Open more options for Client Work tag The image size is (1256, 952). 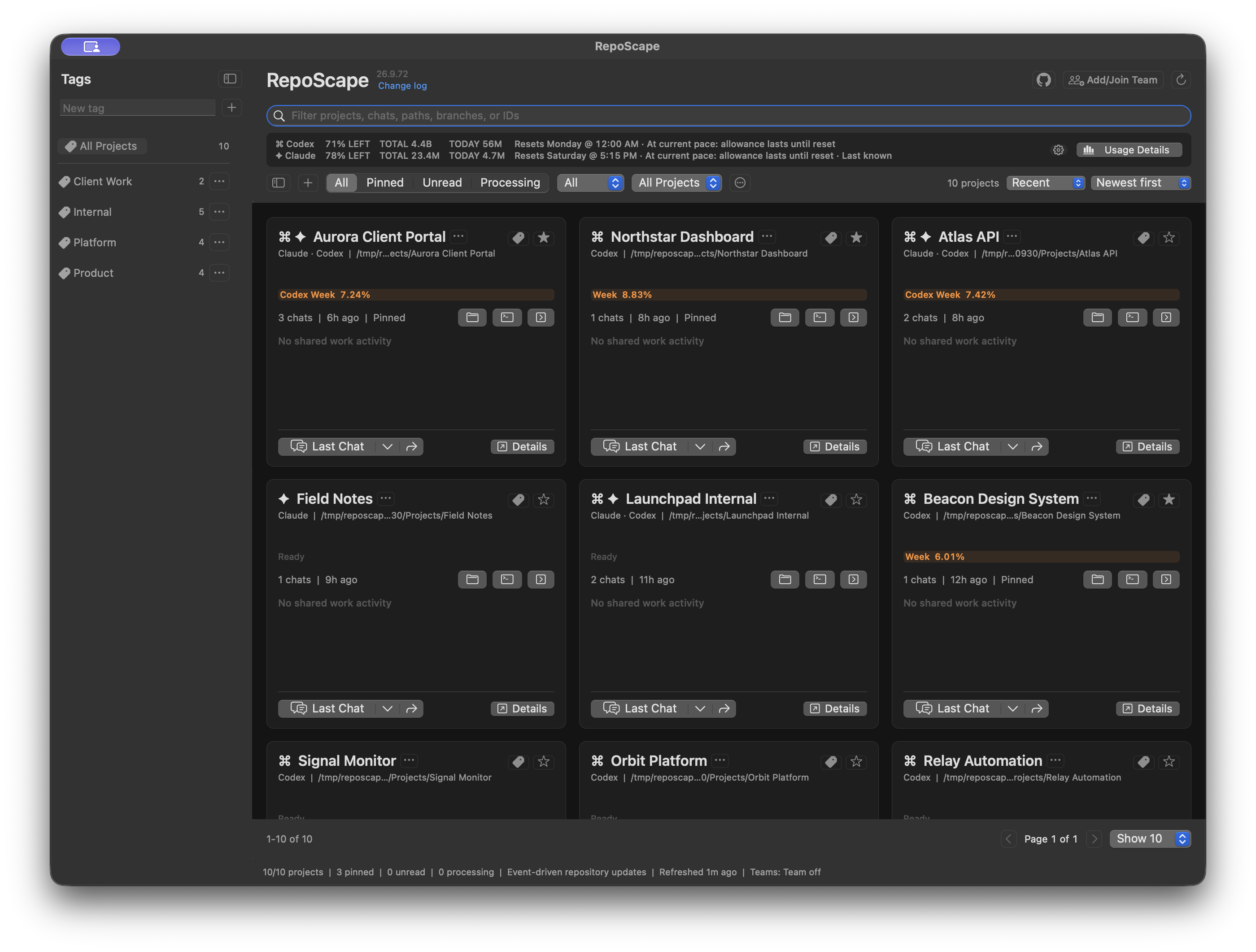click(x=219, y=181)
